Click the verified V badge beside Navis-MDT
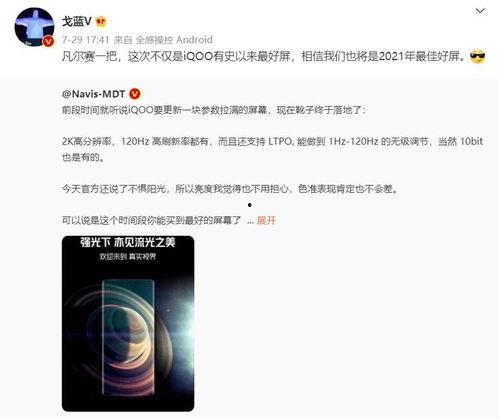 (x=135, y=94)
